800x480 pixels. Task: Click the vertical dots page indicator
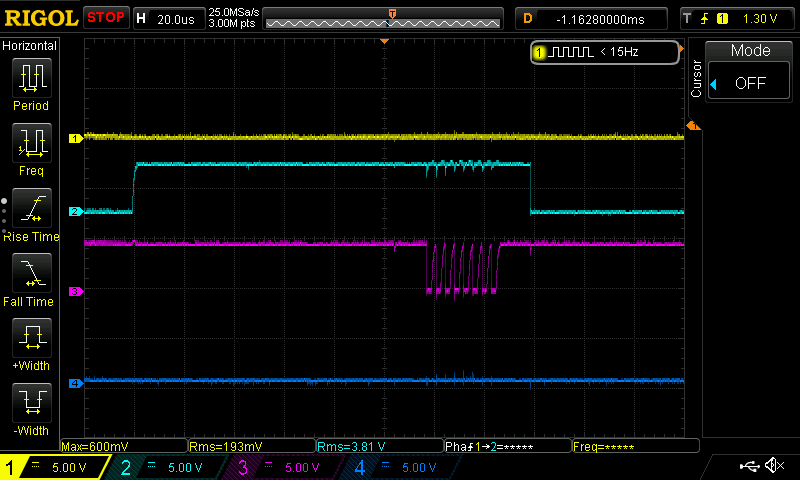click(4, 216)
